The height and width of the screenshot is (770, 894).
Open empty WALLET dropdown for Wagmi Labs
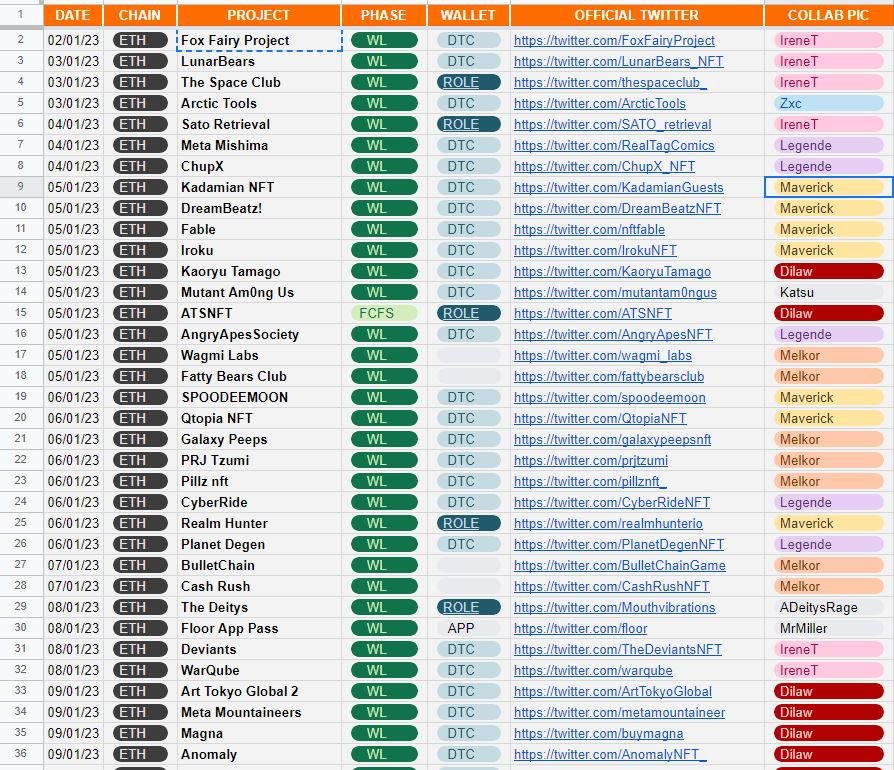tap(469, 356)
